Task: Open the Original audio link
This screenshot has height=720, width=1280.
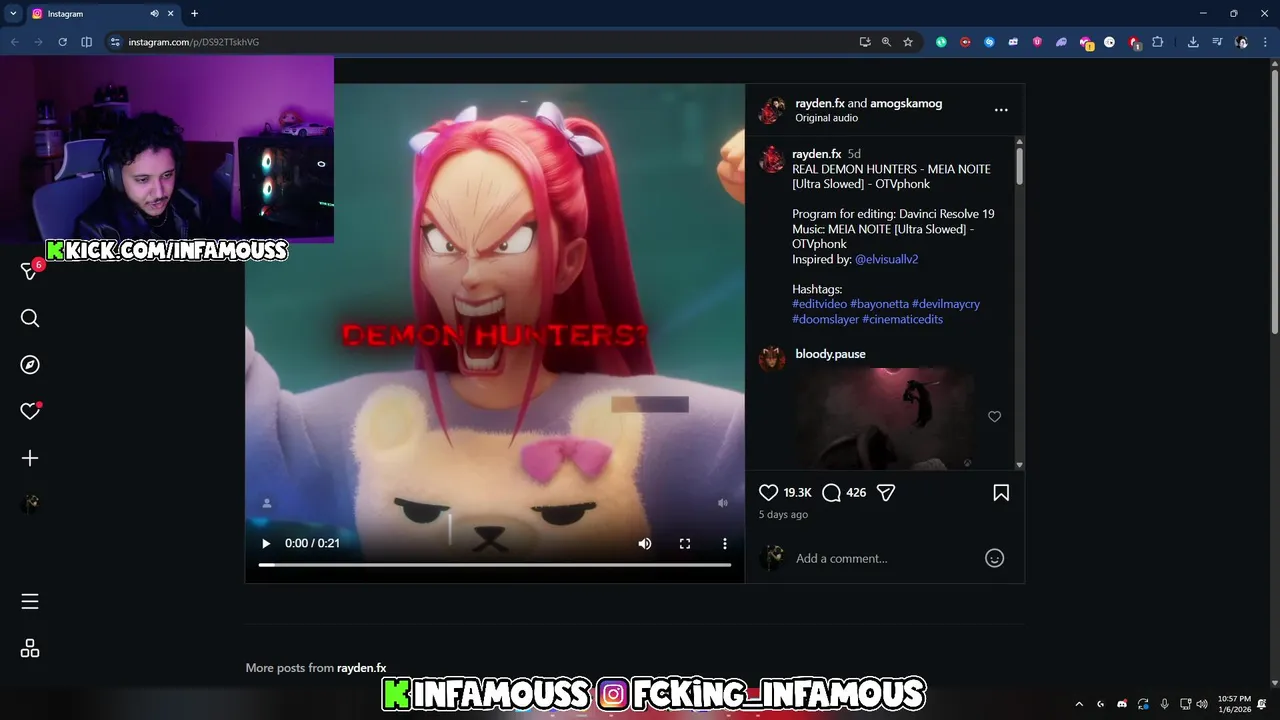Action: [x=826, y=118]
